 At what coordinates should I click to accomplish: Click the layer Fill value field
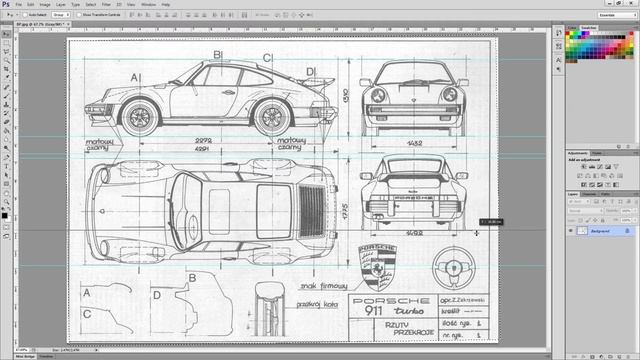point(626,220)
